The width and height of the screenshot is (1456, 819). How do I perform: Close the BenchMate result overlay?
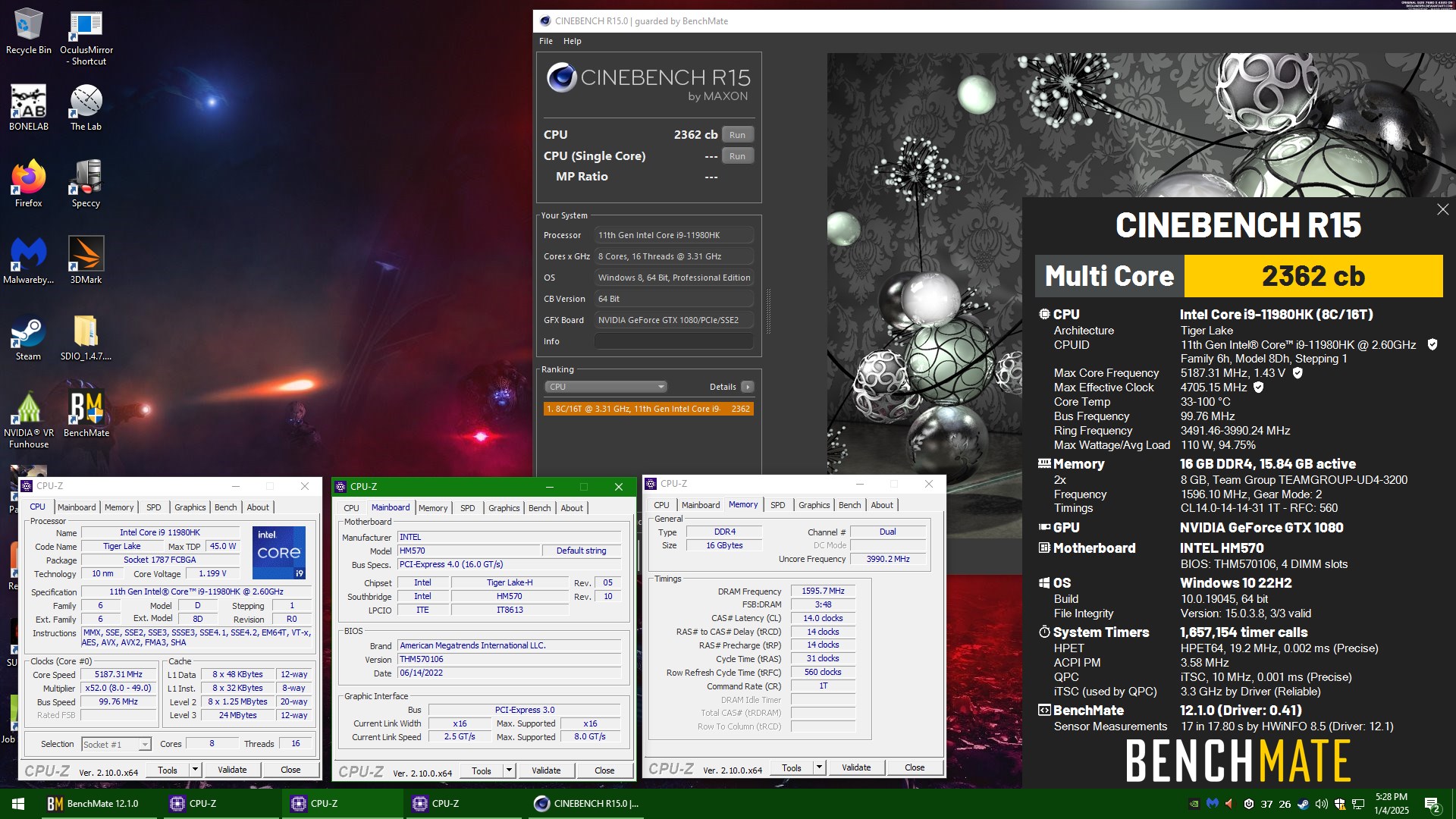click(x=1442, y=209)
